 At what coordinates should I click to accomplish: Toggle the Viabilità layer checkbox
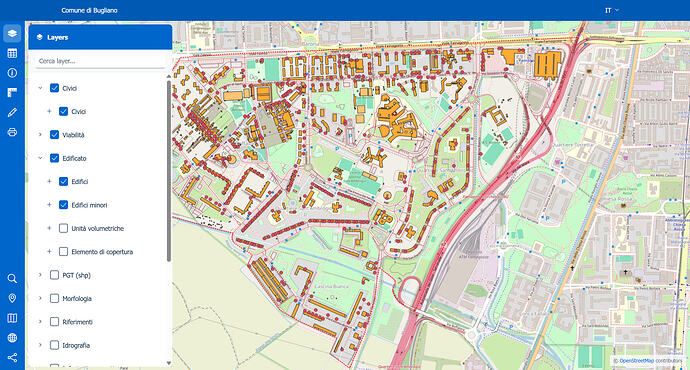55,135
